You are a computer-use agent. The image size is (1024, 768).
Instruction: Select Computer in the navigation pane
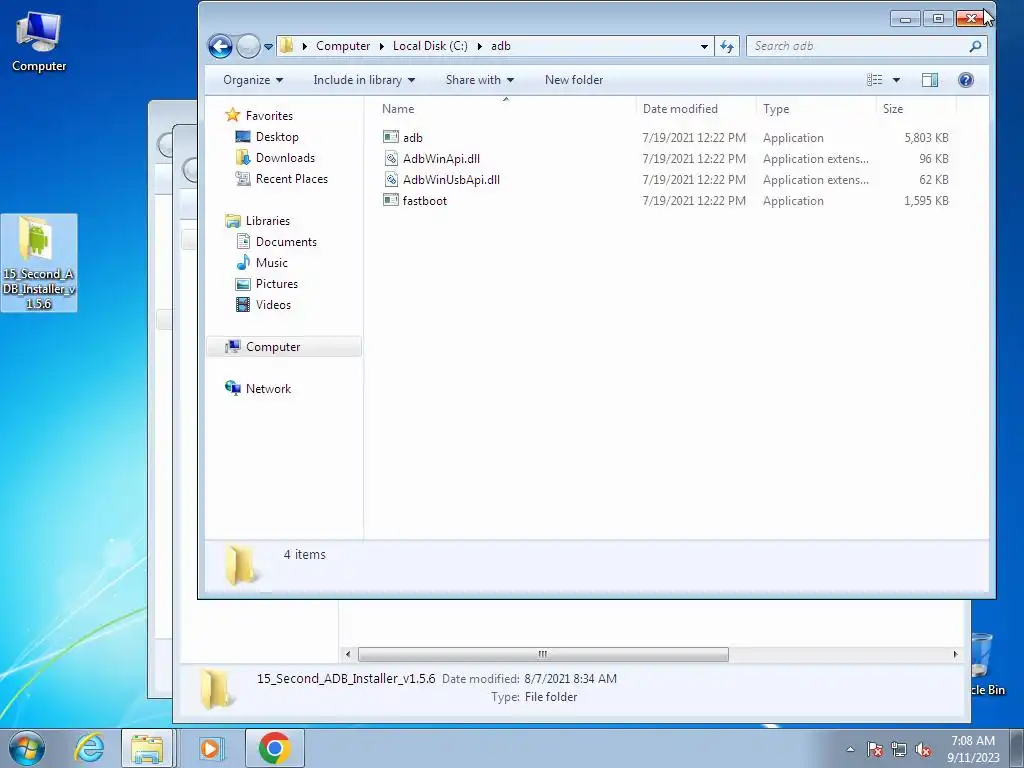pos(284,347)
